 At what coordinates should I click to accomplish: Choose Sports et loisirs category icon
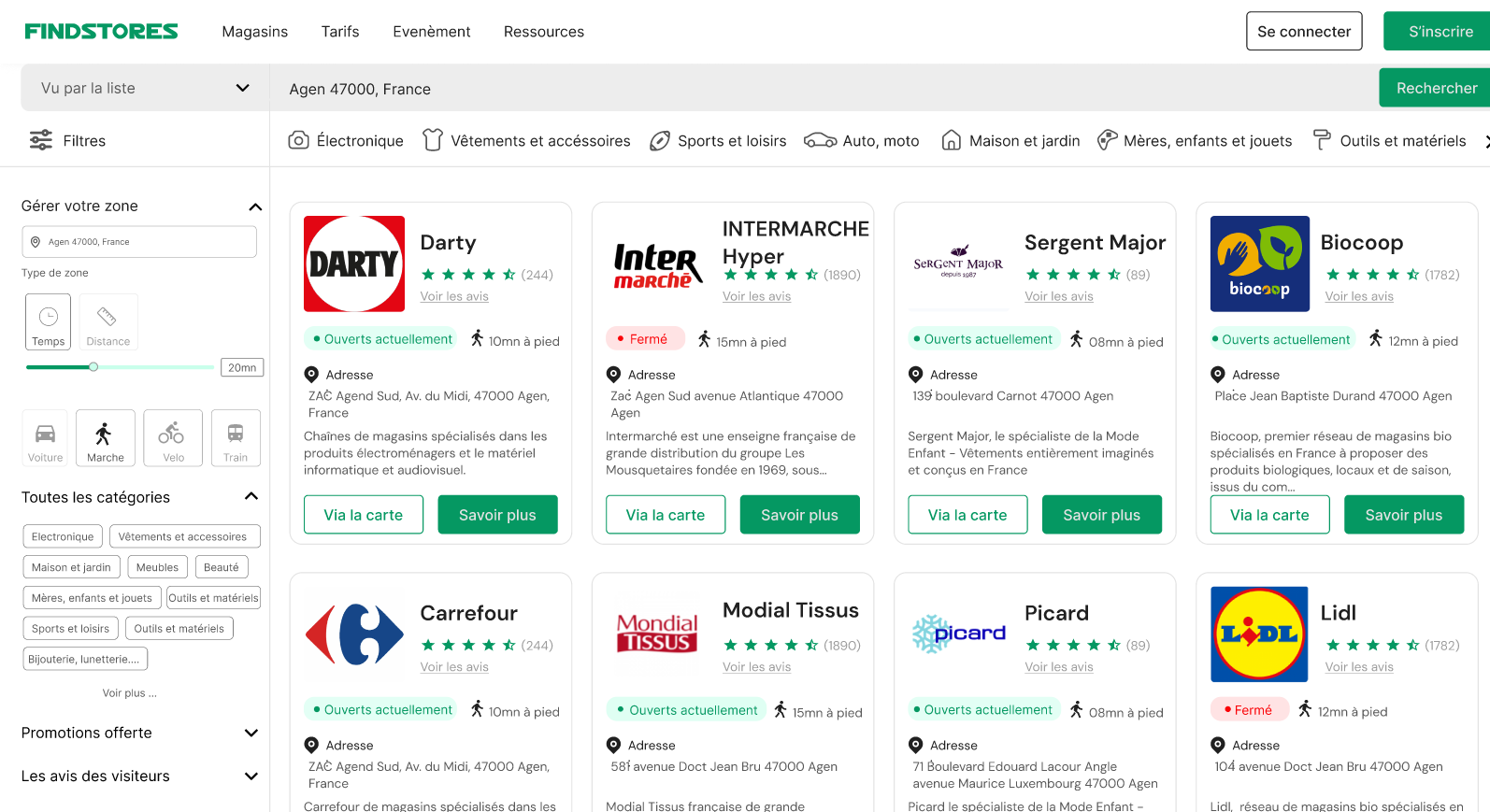tap(660, 140)
